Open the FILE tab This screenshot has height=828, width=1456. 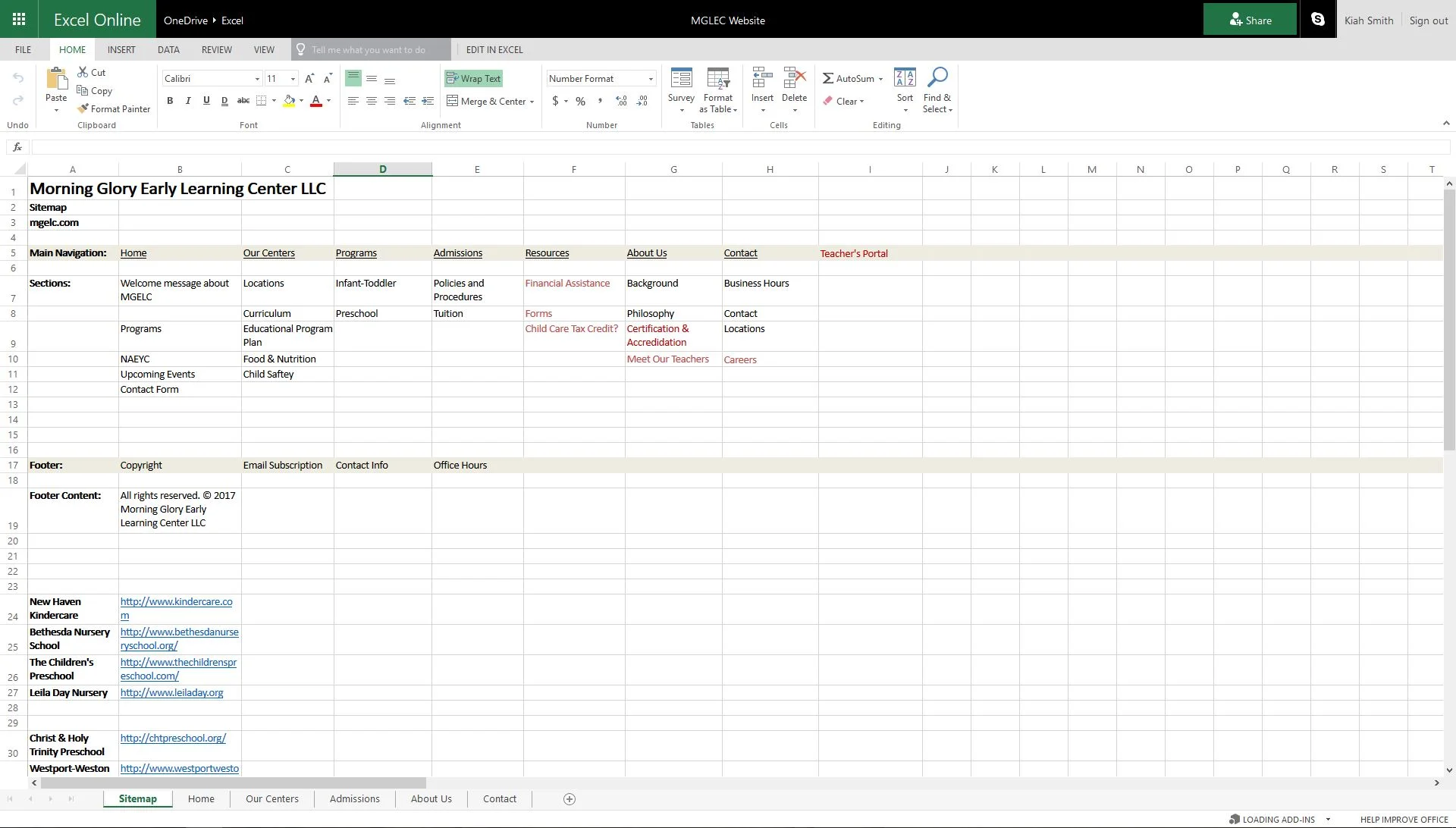click(x=24, y=49)
